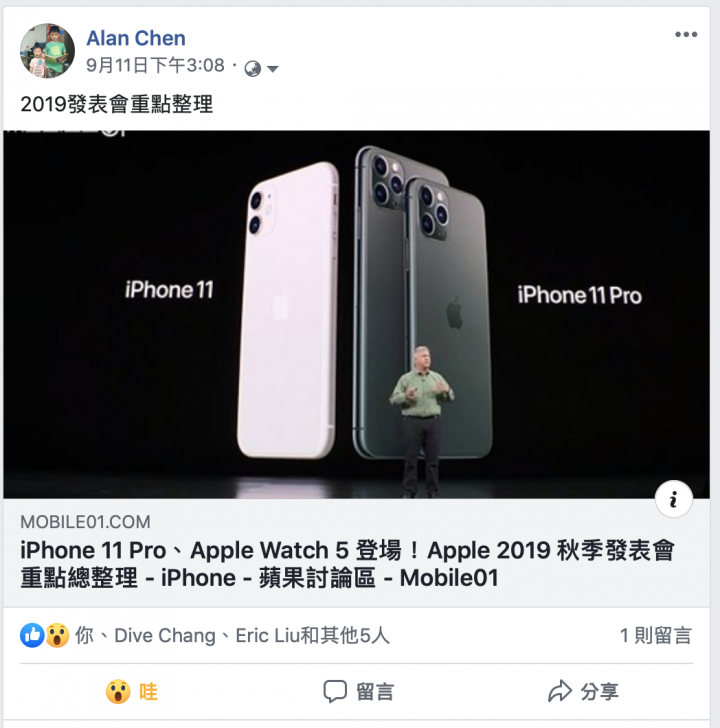Screen dimensions: 720x728
Task: Click the MOBILE01.COM source label
Action: coord(85,522)
